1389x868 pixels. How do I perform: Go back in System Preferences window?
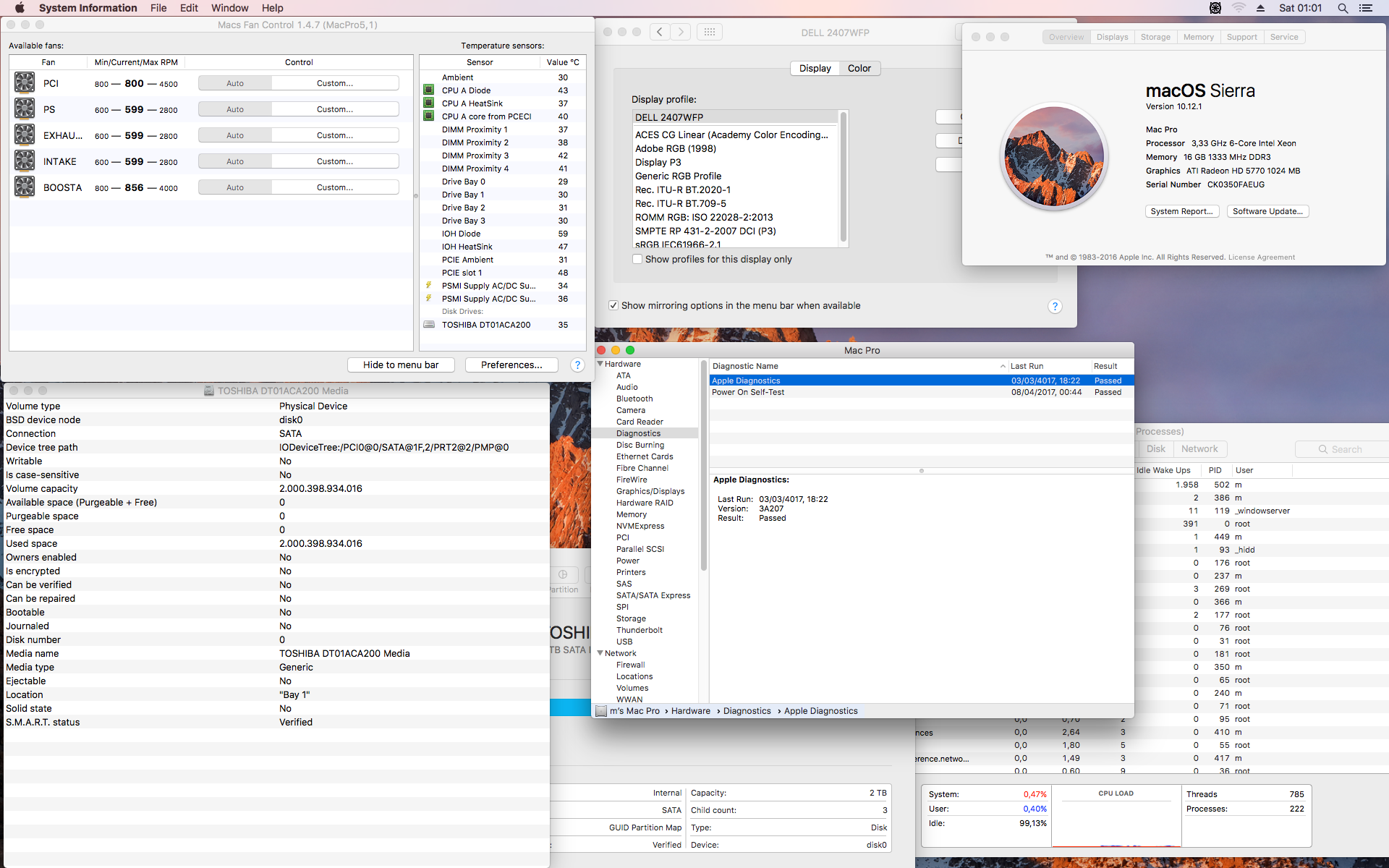pyautogui.click(x=659, y=32)
